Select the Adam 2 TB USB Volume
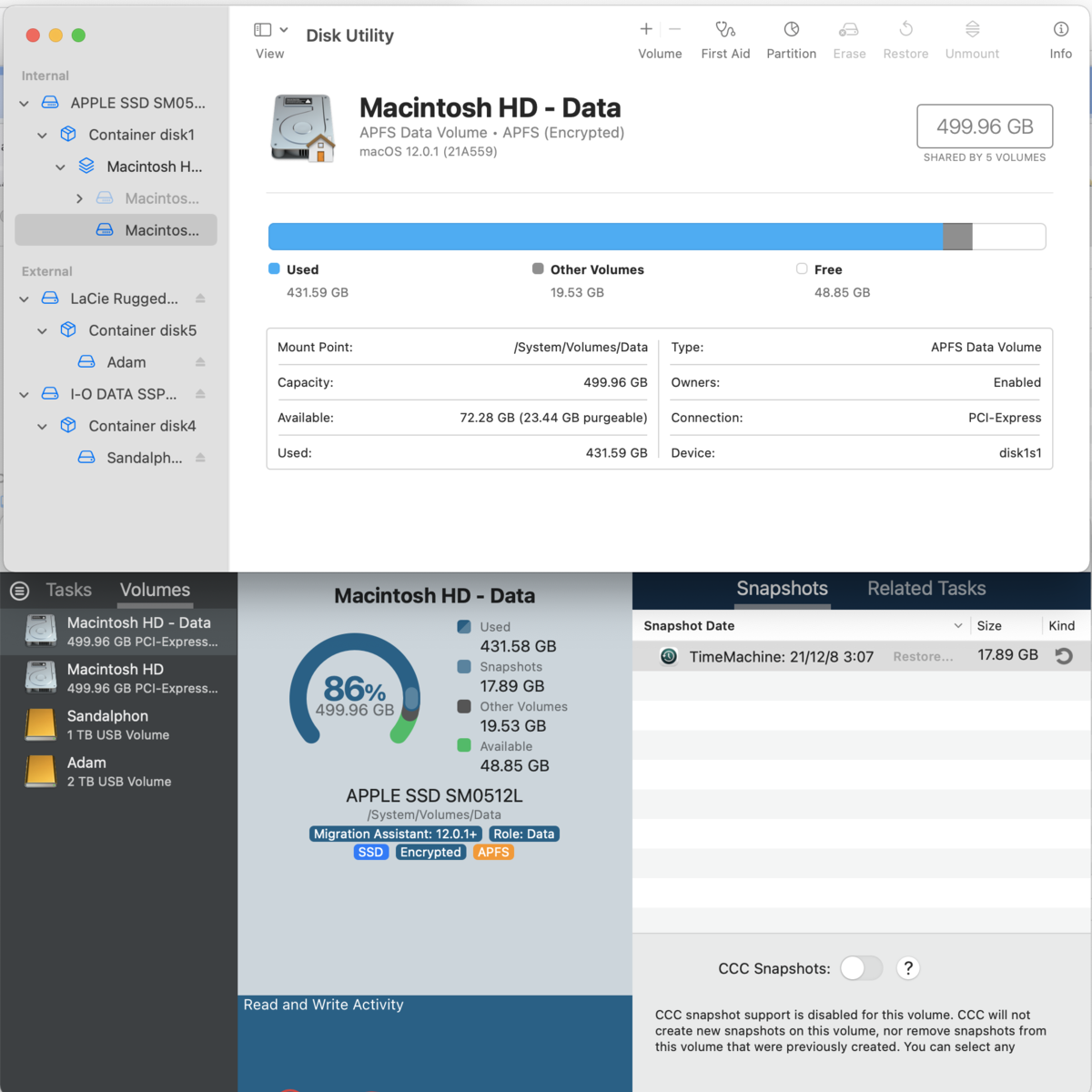 click(118, 771)
